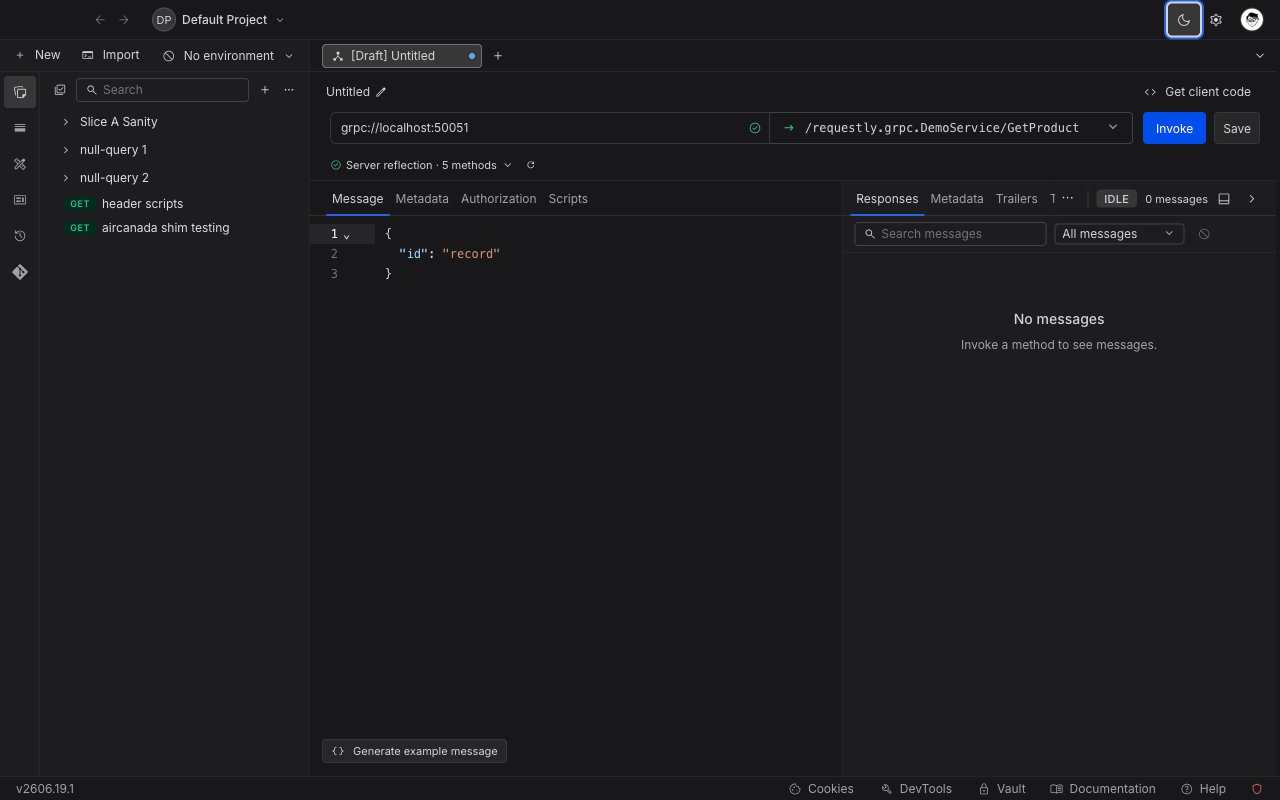The image size is (1280, 800).
Task: Click Generate example message
Action: [414, 751]
